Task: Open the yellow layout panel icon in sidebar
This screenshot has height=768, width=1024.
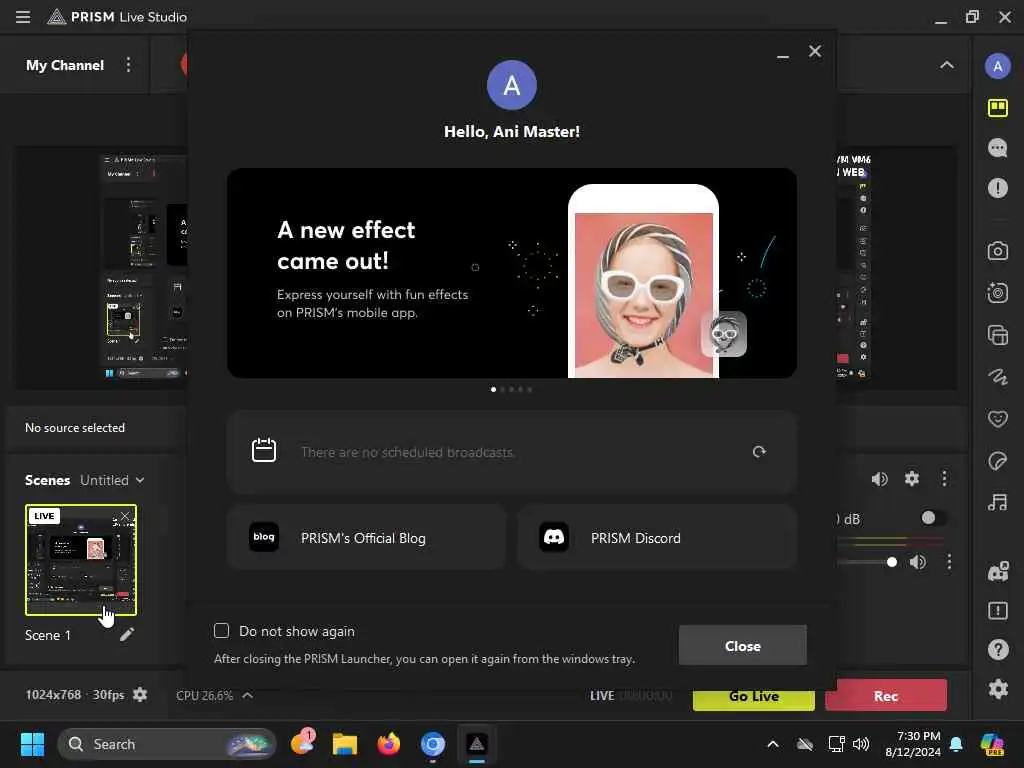Action: click(997, 108)
